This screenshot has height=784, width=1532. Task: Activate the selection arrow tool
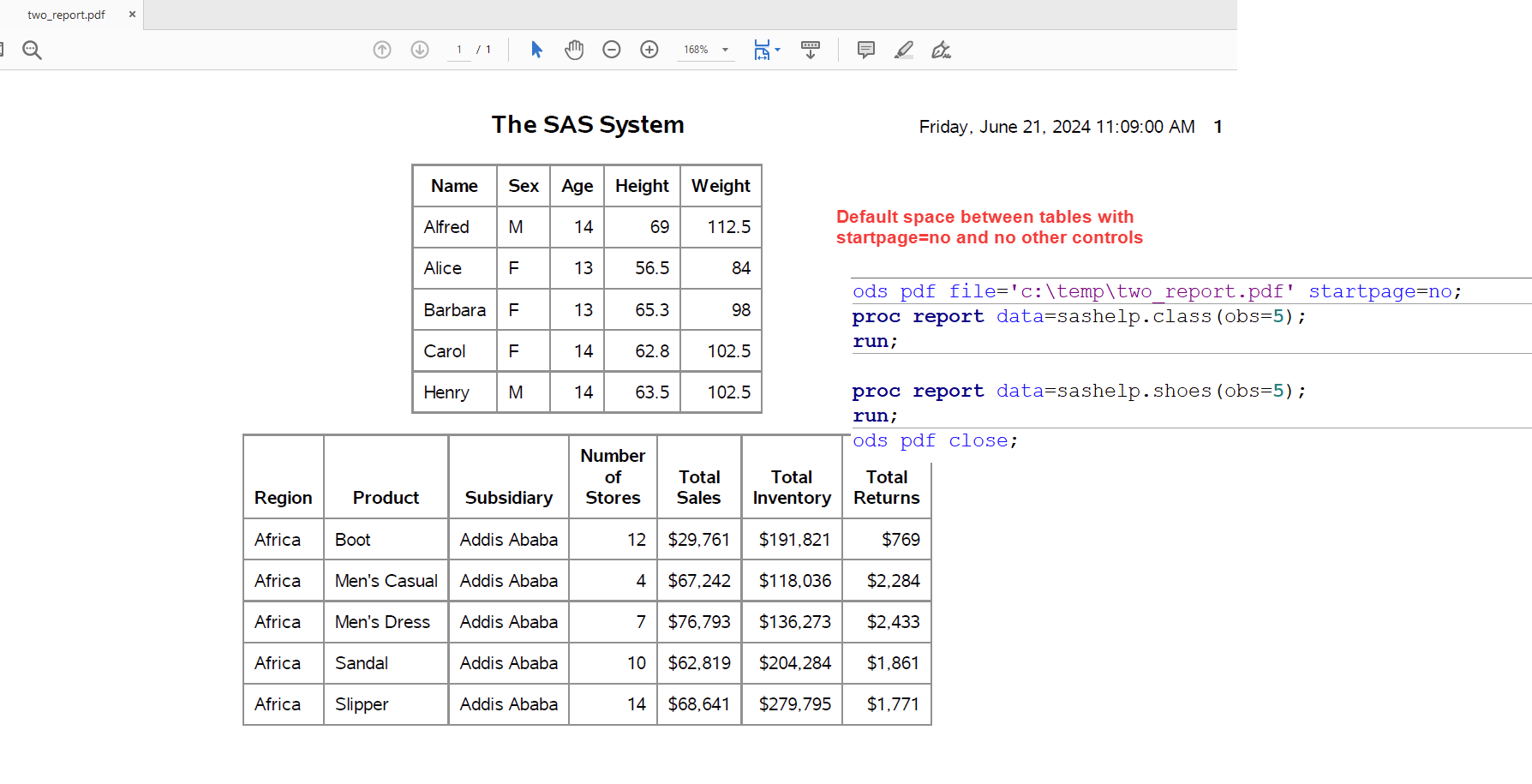[536, 50]
